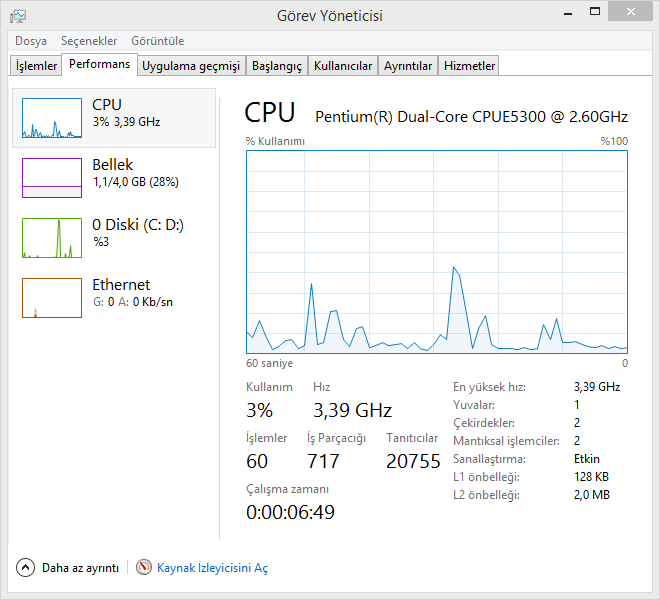
Task: Open the Görüntüle menu
Action: pyautogui.click(x=156, y=41)
